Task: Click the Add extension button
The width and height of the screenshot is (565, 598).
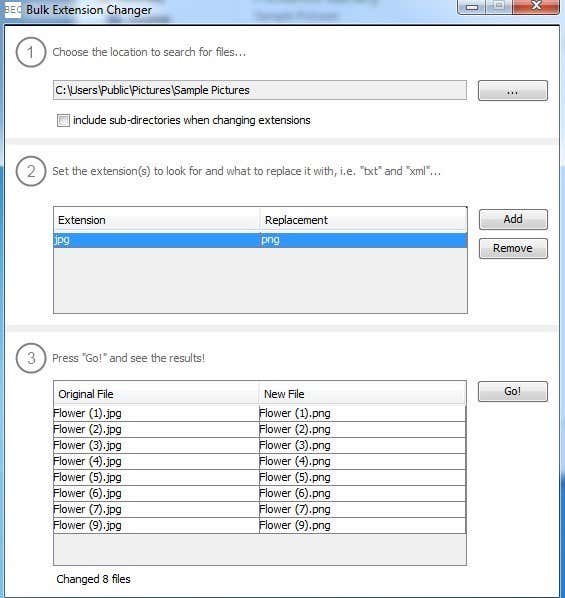Action: pyautogui.click(x=513, y=219)
